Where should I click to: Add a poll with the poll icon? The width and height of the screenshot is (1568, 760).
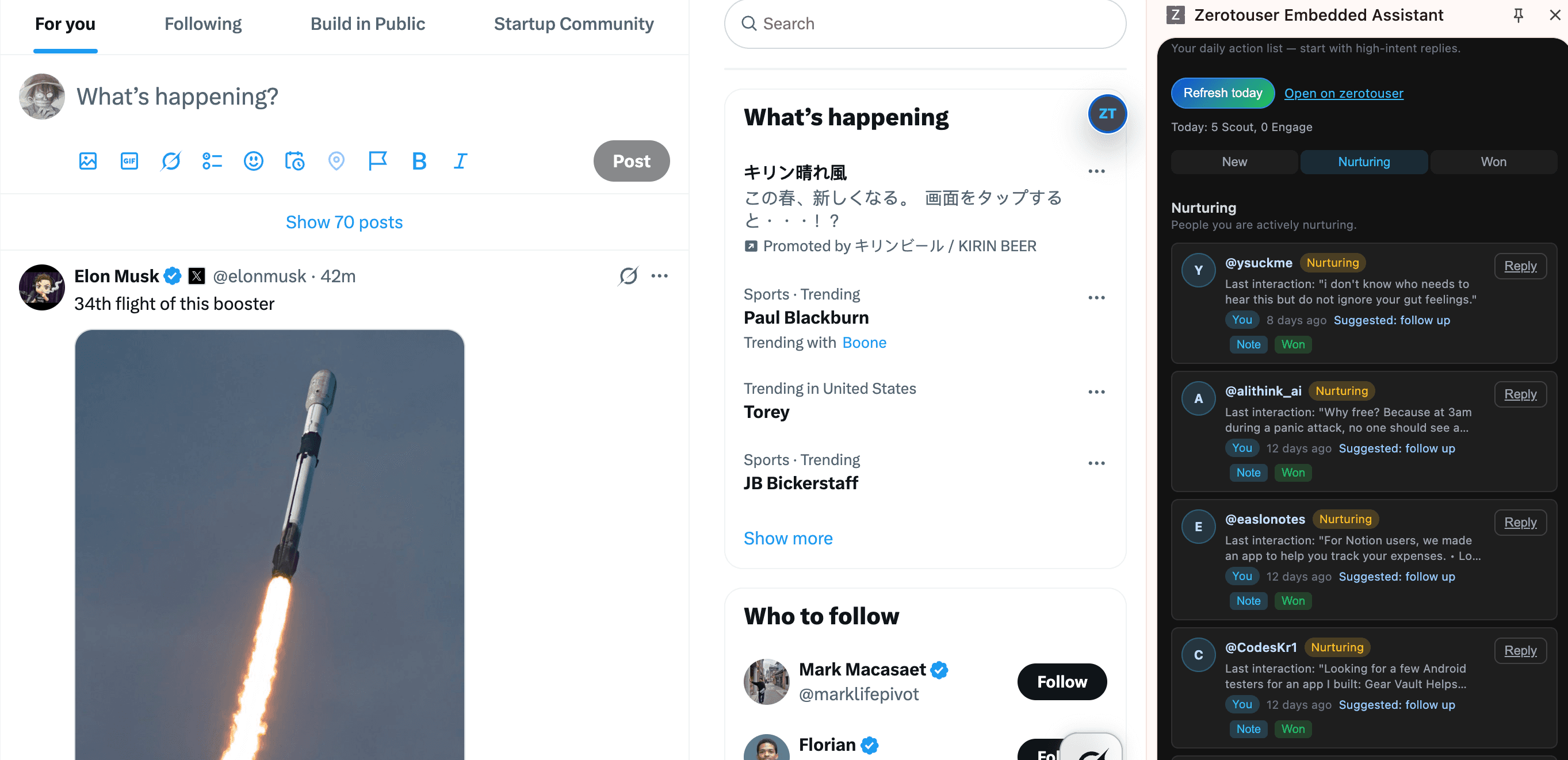(212, 161)
